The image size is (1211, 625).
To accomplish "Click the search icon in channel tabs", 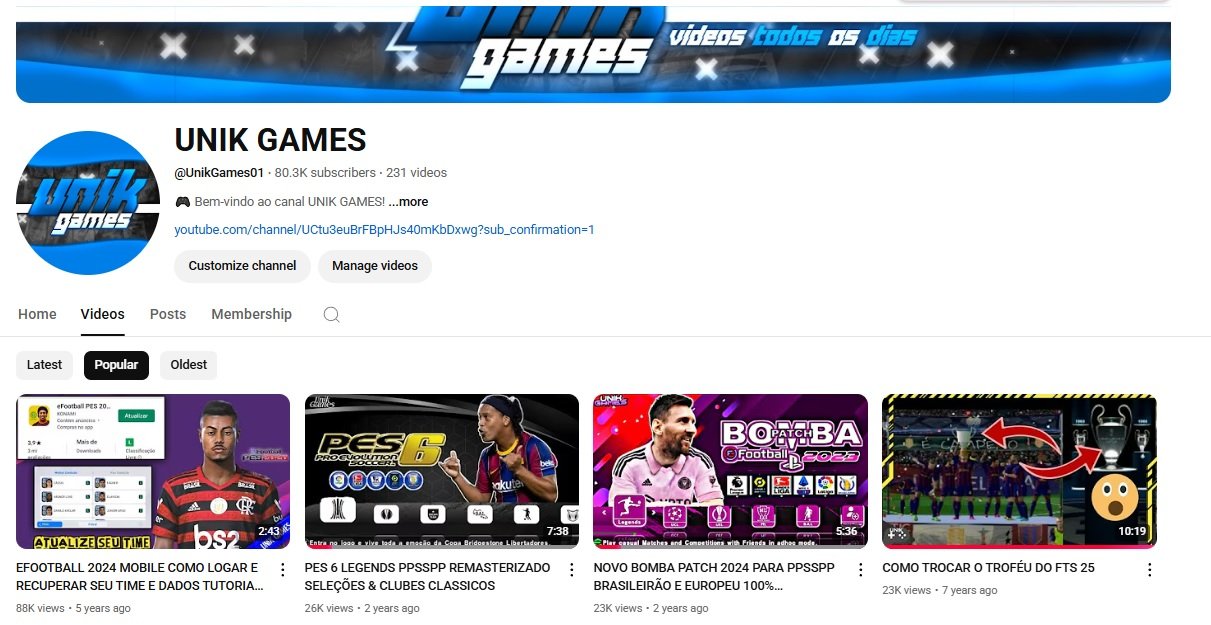I will pyautogui.click(x=332, y=314).
